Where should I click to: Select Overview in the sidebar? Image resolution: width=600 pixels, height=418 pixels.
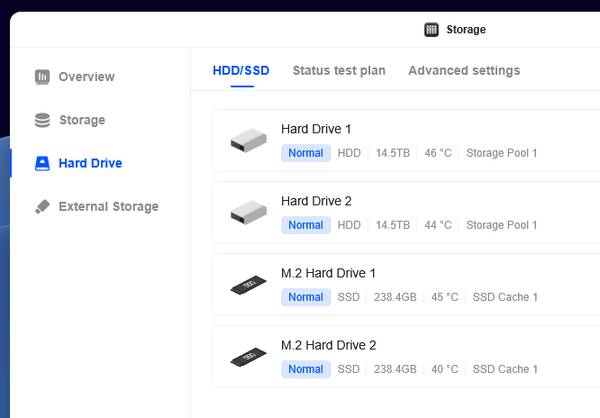pyautogui.click(x=86, y=77)
